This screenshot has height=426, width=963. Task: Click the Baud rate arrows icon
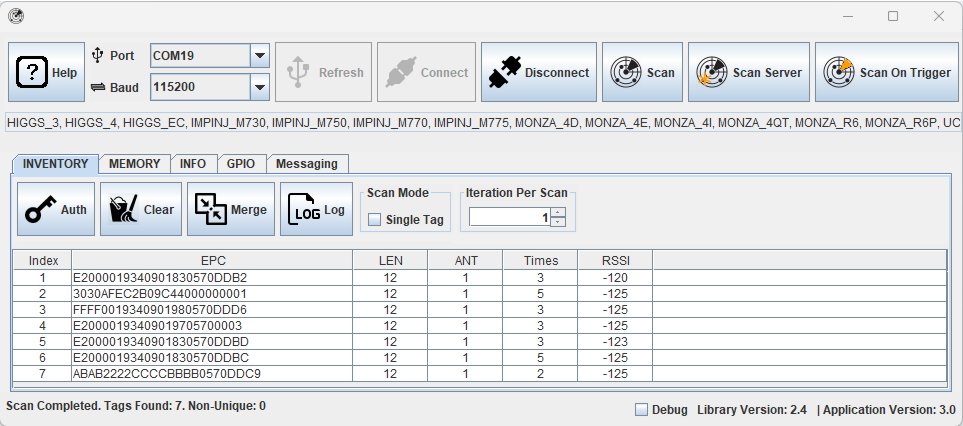pyautogui.click(x=98, y=87)
